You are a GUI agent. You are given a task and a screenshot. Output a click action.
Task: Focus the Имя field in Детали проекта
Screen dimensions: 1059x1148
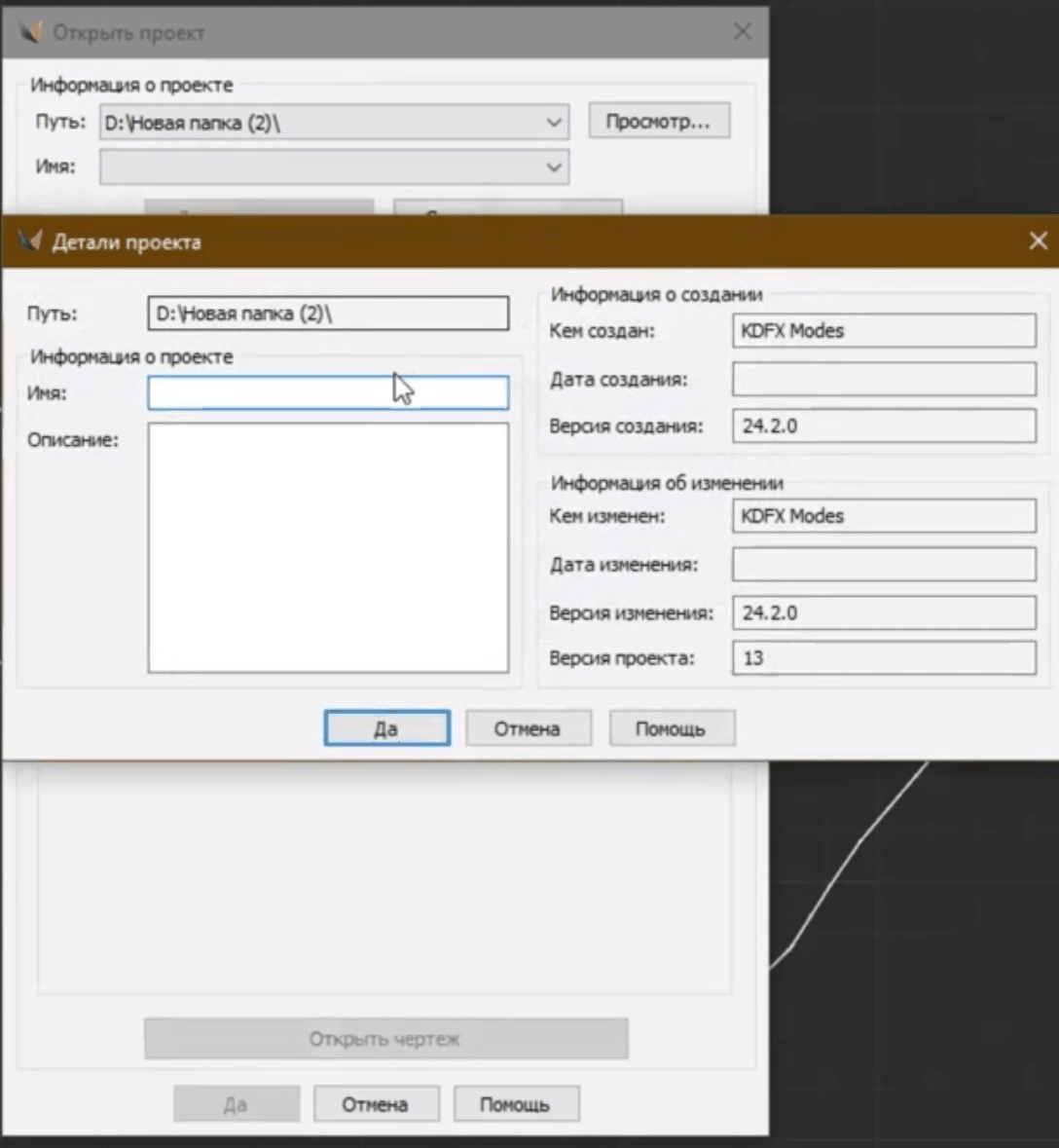click(x=327, y=393)
